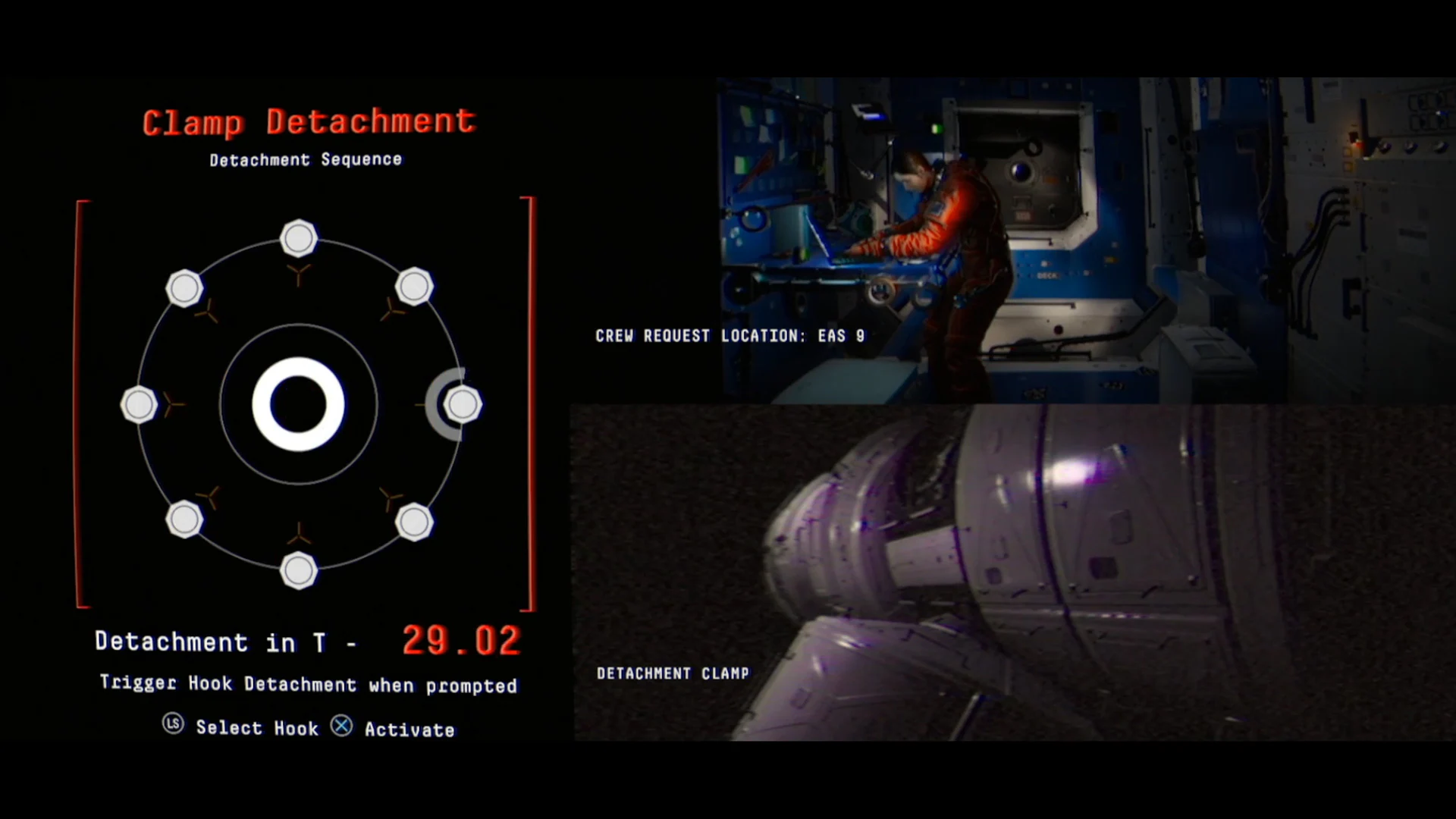
Task: Select the top hook on the clamp ring
Action: [x=299, y=237]
